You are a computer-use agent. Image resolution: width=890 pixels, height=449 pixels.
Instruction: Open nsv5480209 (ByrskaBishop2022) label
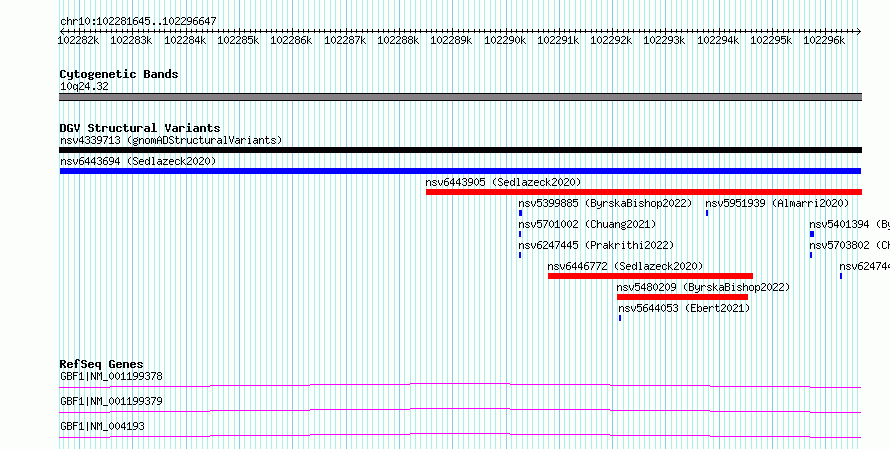coord(703,287)
